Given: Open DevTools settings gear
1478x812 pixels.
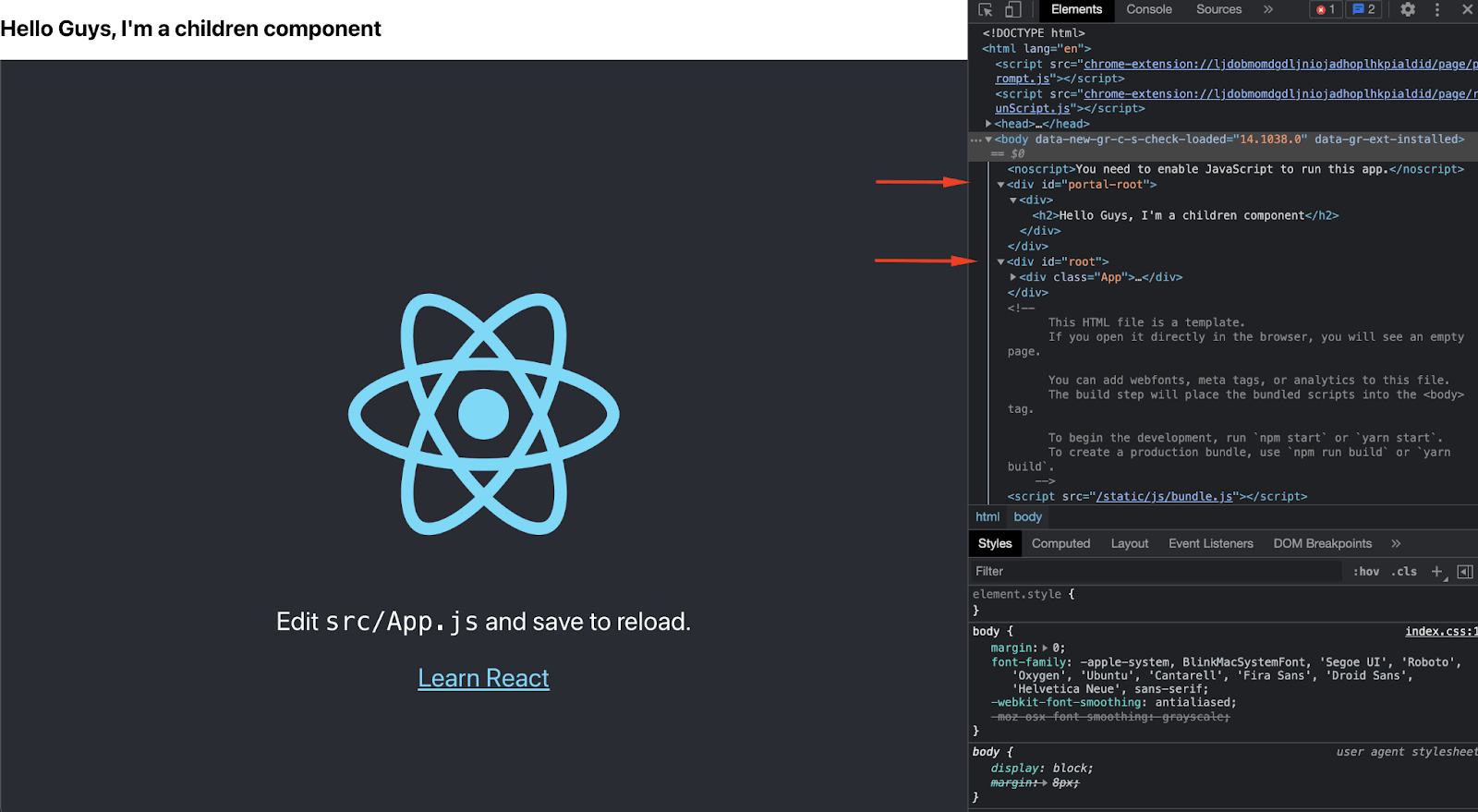Looking at the screenshot, I should click(1408, 9).
